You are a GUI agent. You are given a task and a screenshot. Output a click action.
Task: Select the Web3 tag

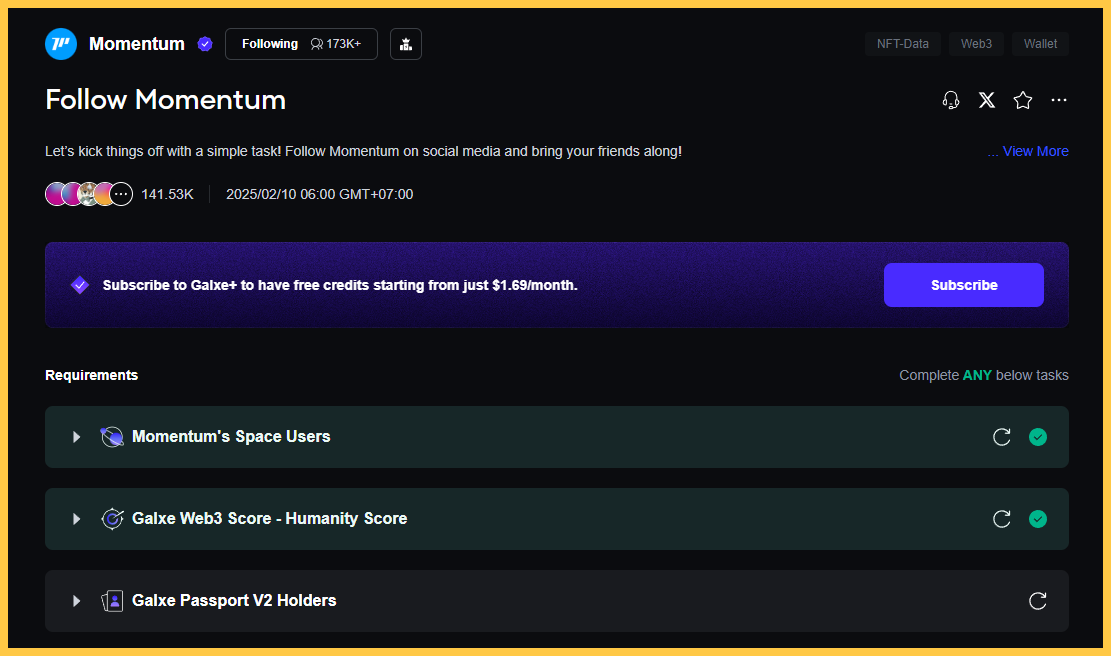click(x=976, y=44)
